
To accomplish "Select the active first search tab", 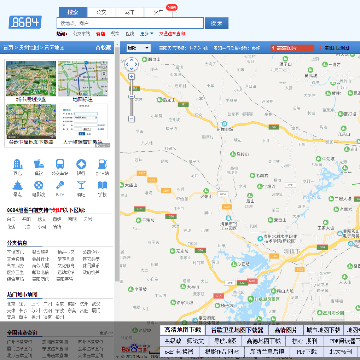I will click(73, 12).
